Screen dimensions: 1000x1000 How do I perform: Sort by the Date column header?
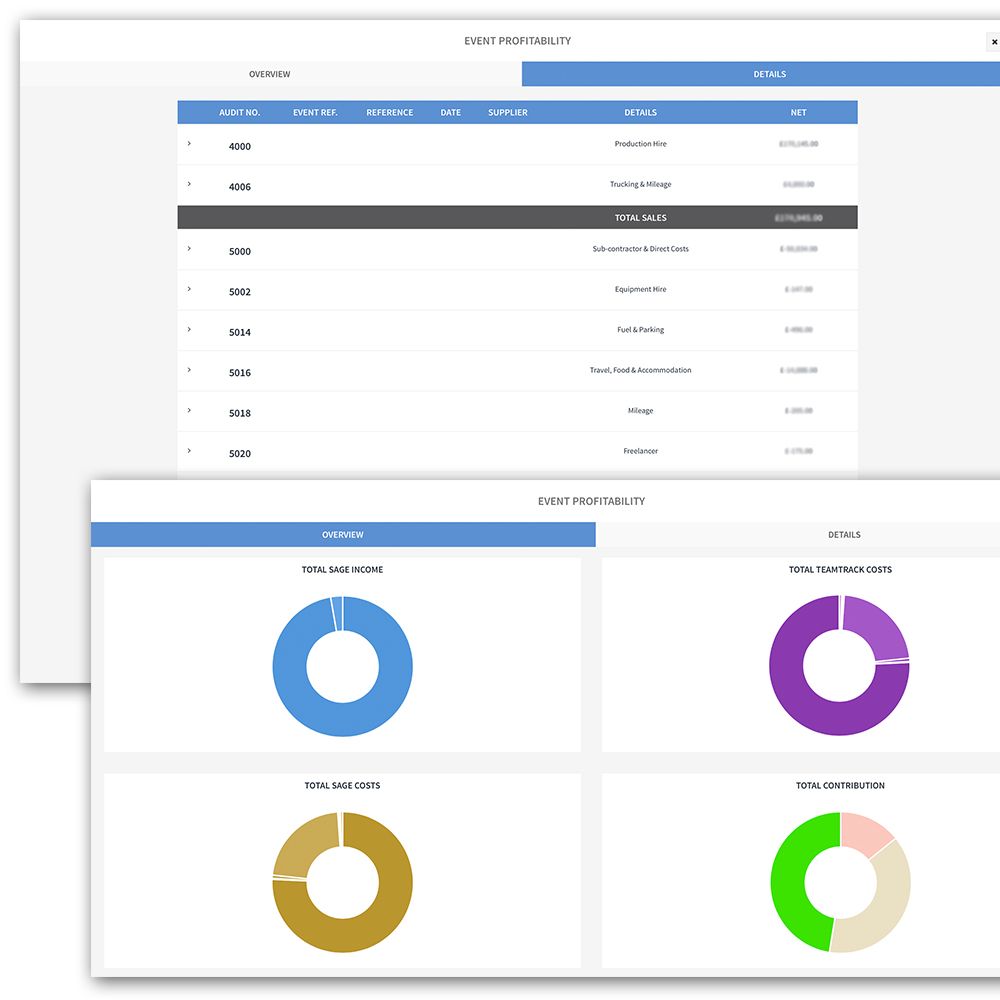[x=451, y=112]
